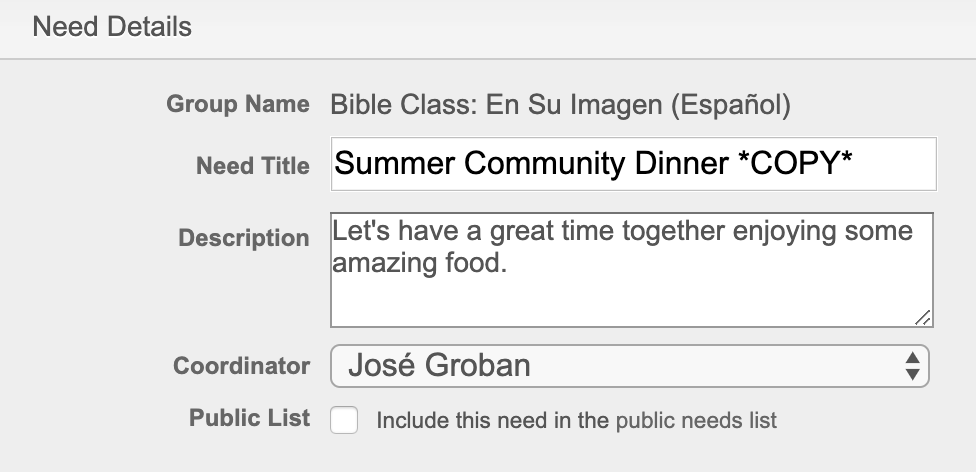Click the Coordinator field label
Viewport: 976px width, 472px height.
coord(241,366)
